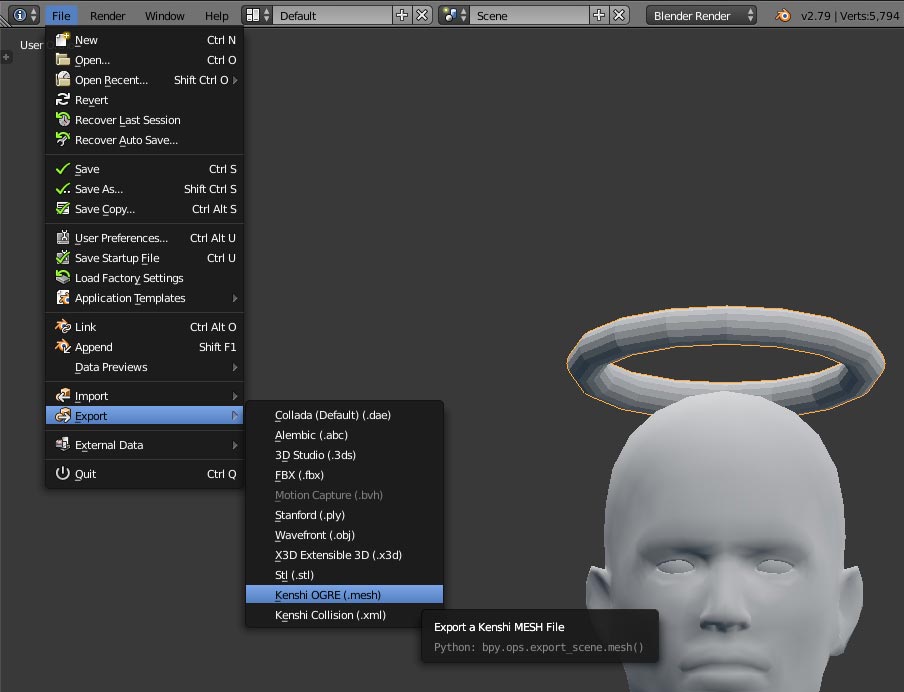Click the Blender logo icon
Image resolution: width=904 pixels, height=692 pixels.
click(783, 15)
